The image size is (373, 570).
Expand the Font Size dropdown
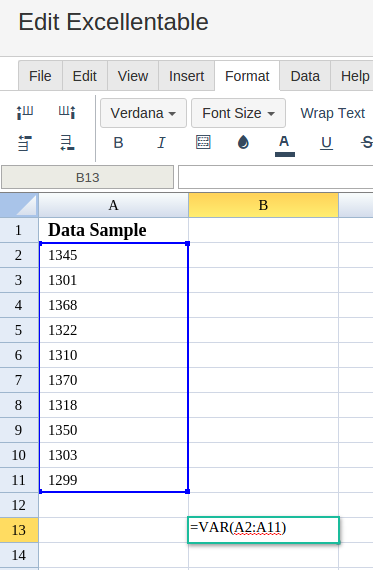(x=238, y=113)
